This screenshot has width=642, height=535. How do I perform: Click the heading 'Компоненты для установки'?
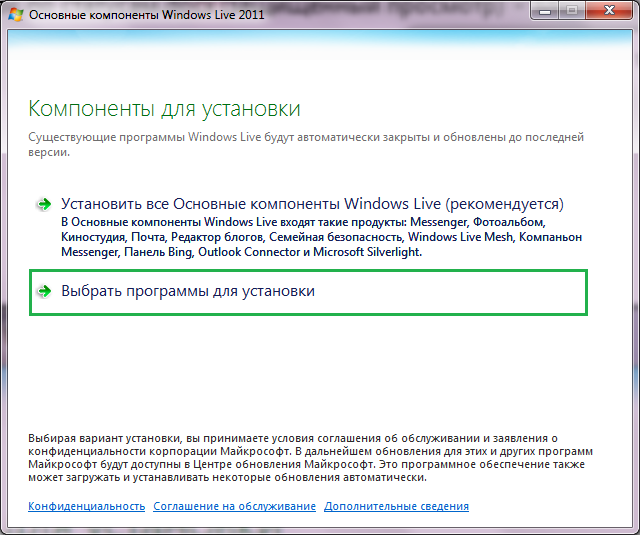[x=165, y=109]
